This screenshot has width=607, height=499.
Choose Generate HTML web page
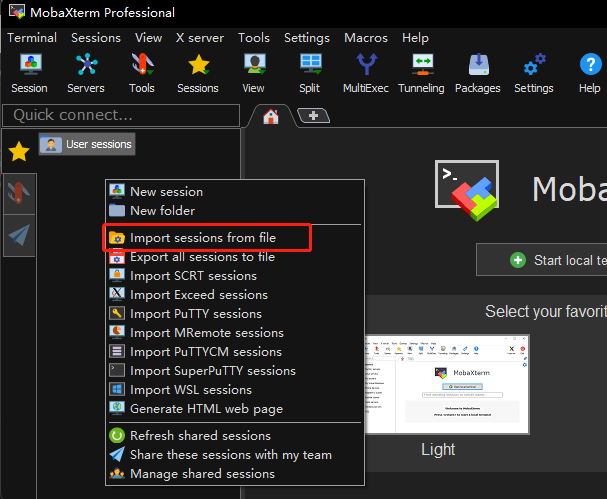[x=235, y=408]
